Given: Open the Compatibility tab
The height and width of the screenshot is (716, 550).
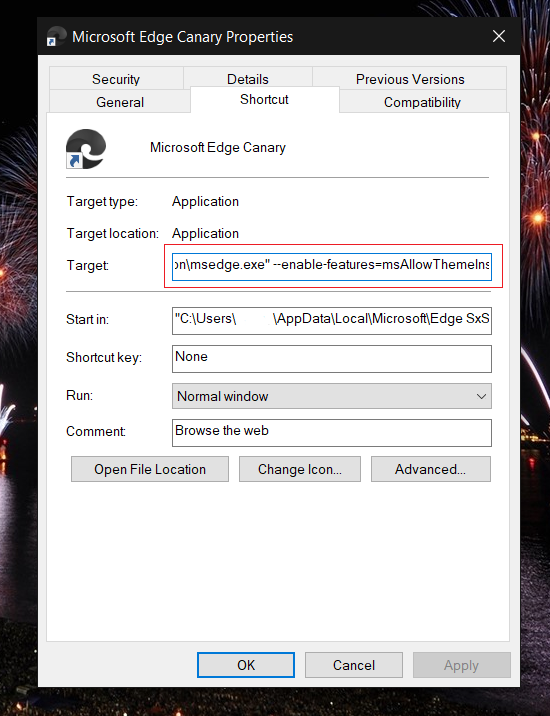Looking at the screenshot, I should (x=422, y=102).
